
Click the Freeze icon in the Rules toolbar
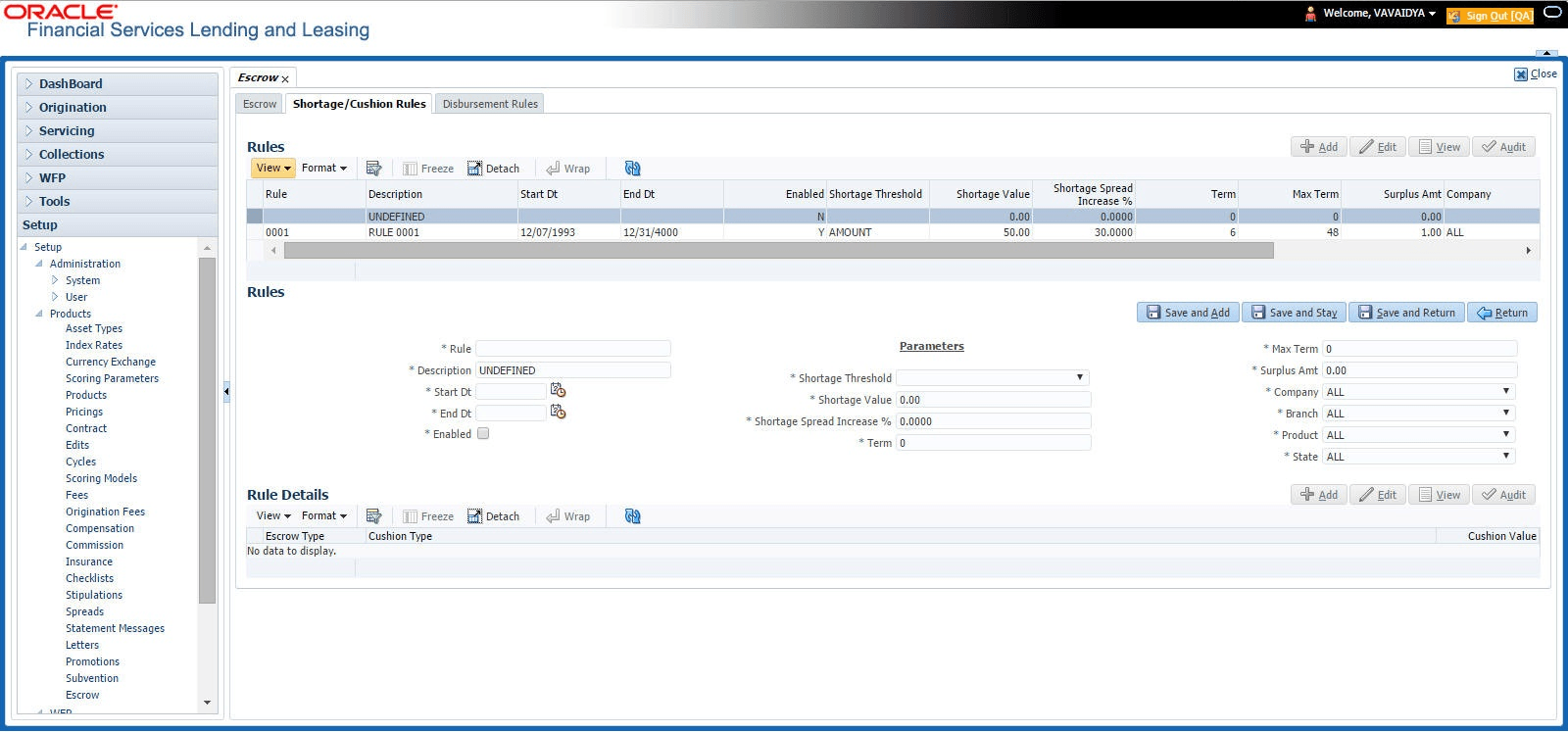428,169
